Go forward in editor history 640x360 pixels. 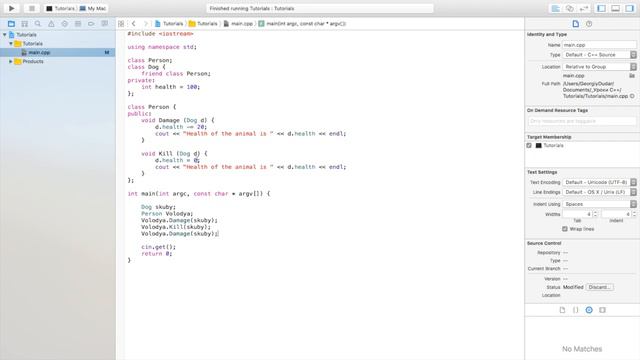tap(145, 24)
